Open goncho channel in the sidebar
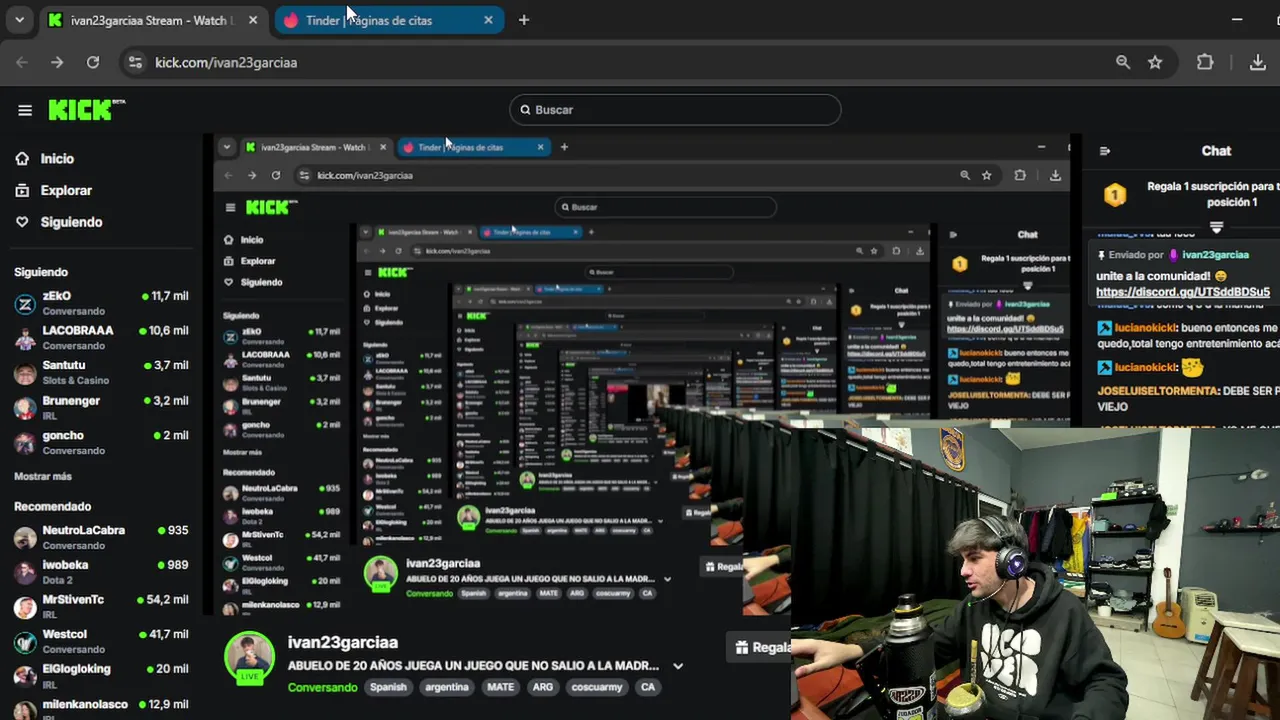Screen dimensions: 1280x720 click(x=100, y=442)
